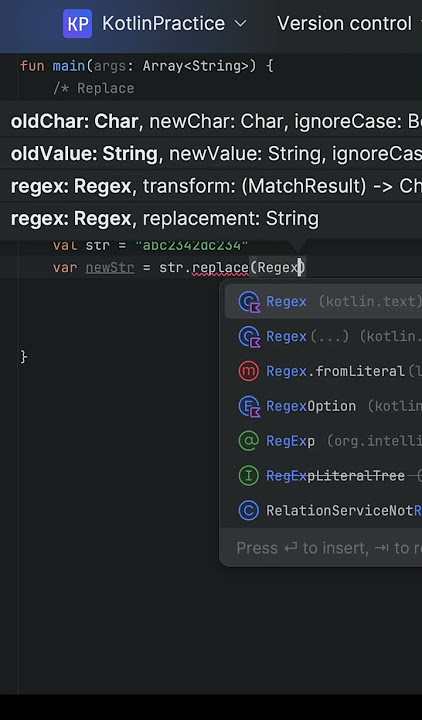Click the green annotation icon for RegExp
This screenshot has width=422, height=720.
pyautogui.click(x=248, y=441)
